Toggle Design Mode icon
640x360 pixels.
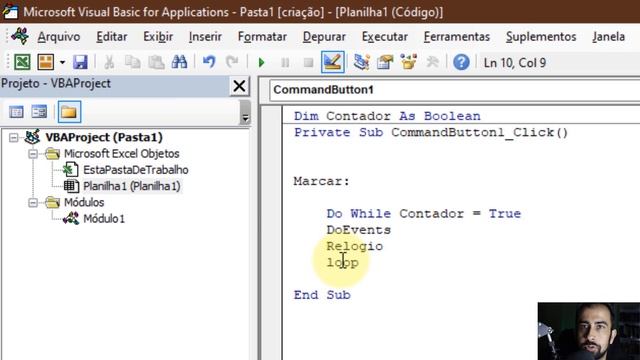point(333,62)
